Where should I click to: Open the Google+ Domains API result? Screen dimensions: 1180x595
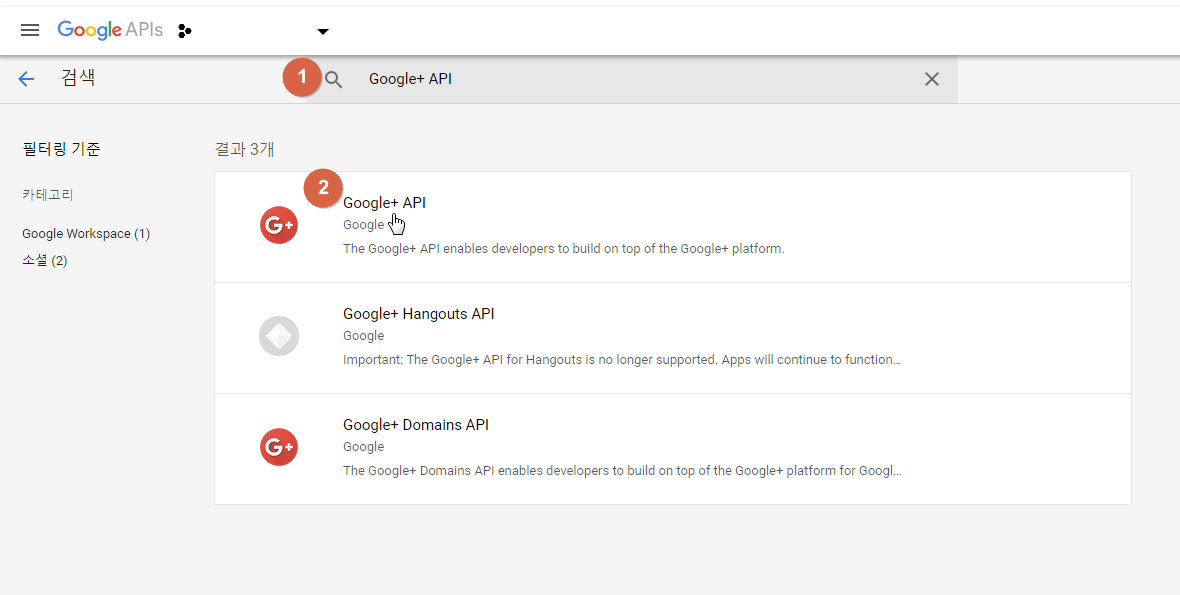pyautogui.click(x=415, y=425)
